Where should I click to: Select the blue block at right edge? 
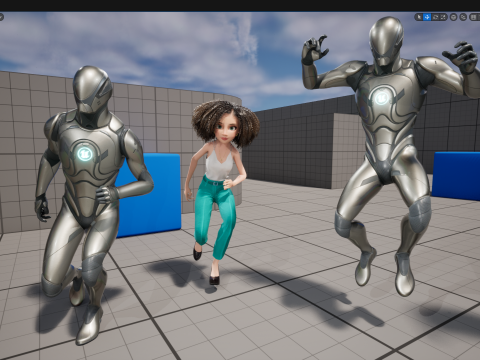pos(456,175)
